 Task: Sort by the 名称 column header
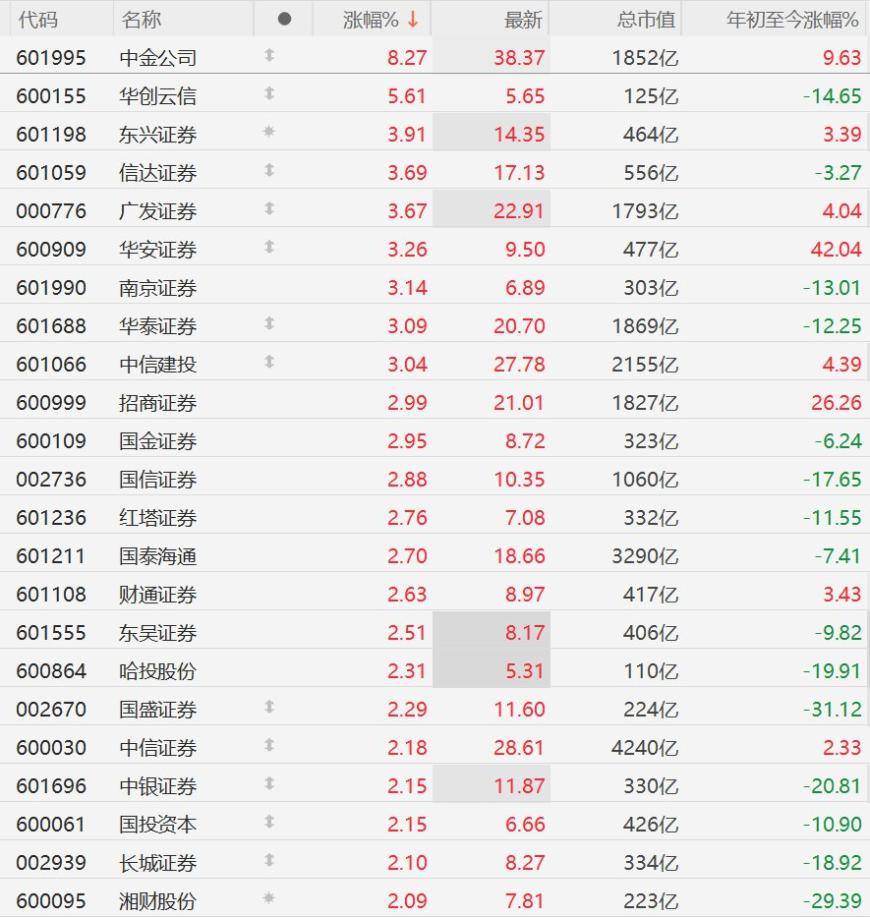coord(141,20)
